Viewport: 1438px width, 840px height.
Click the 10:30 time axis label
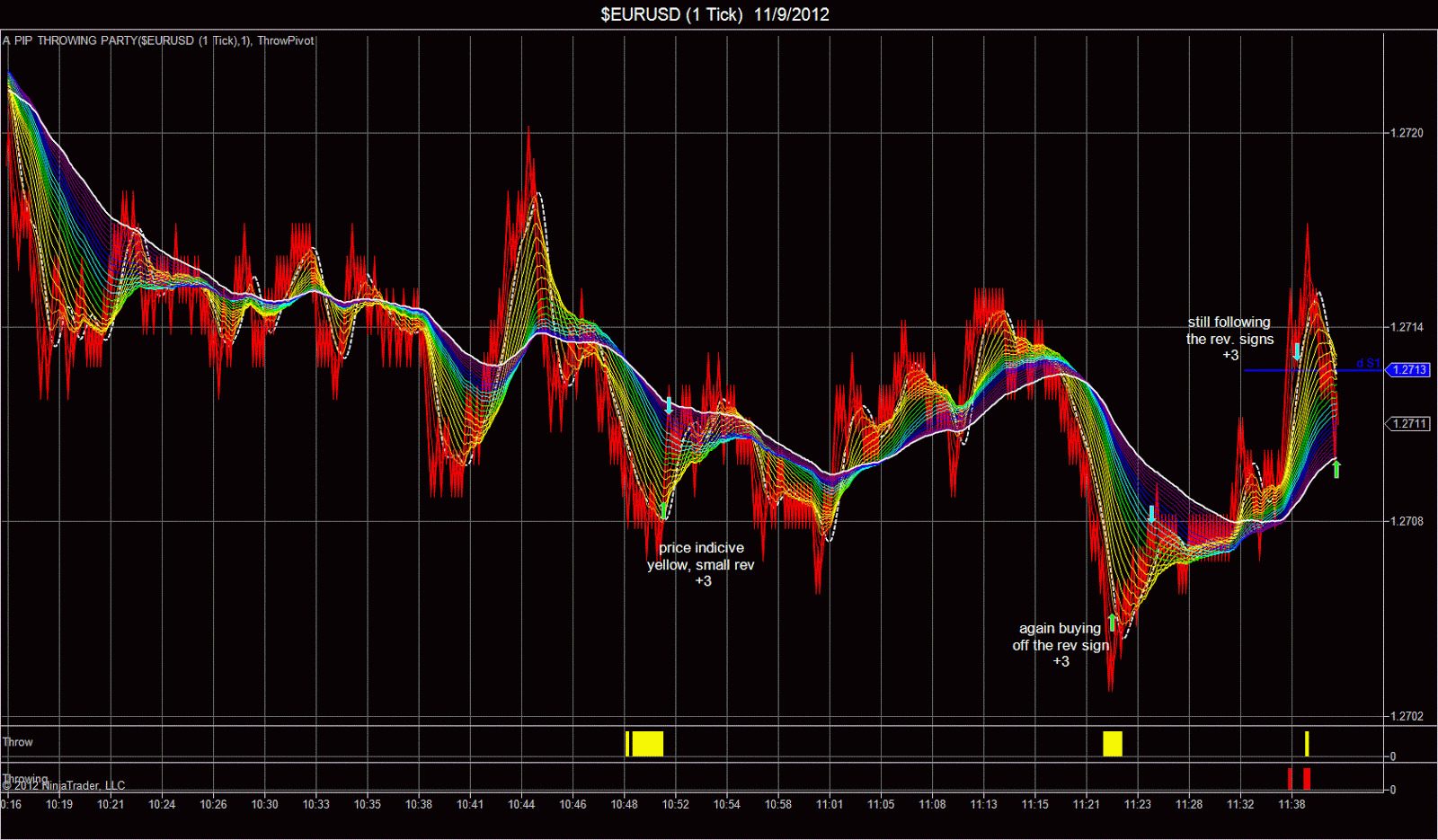point(264,804)
